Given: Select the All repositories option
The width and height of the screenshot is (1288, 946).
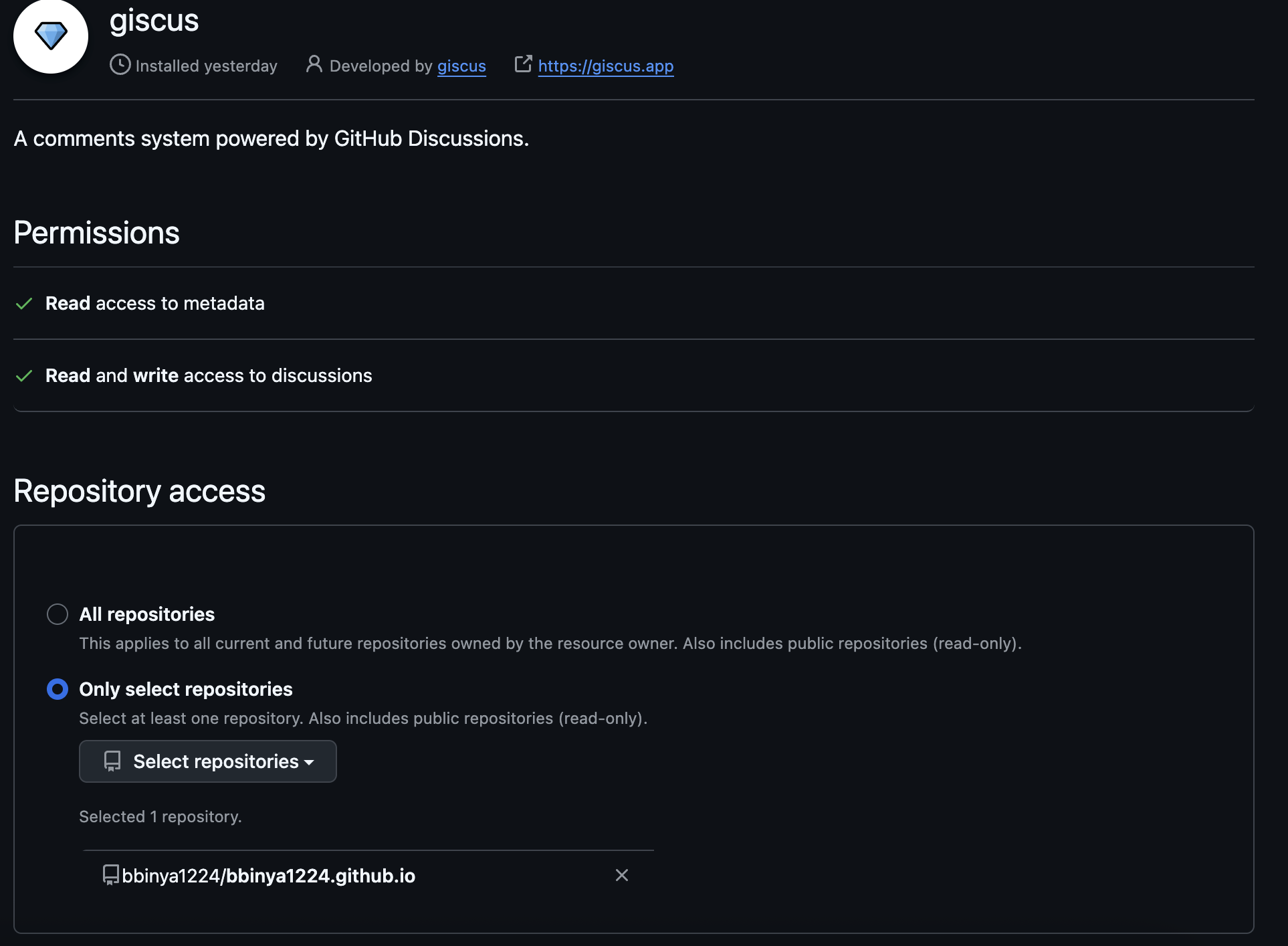Looking at the screenshot, I should click(58, 613).
